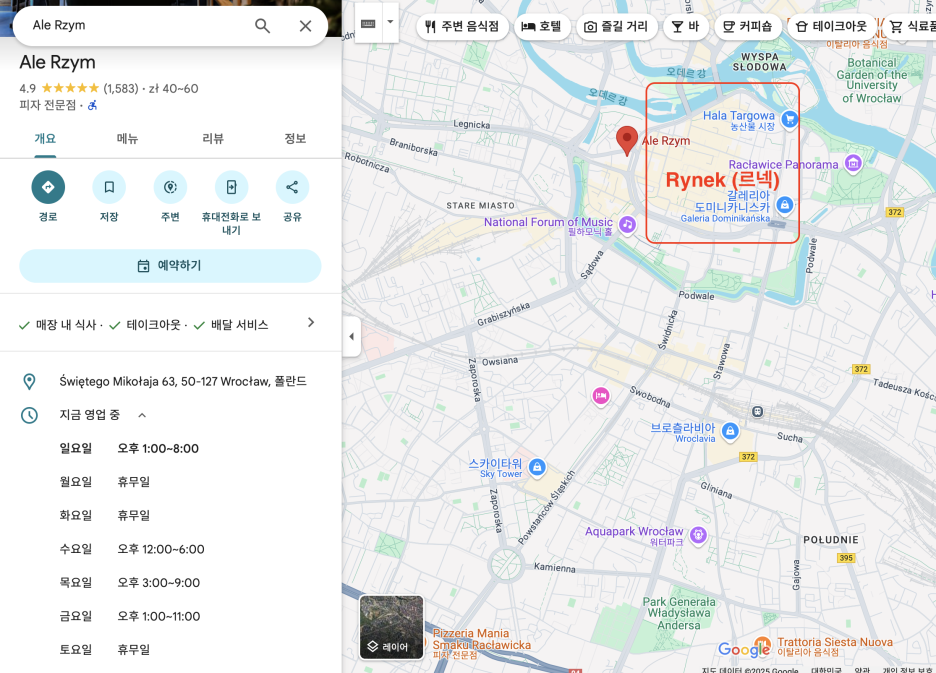Filter map by 즐길 거리 chip
This screenshot has height=673, width=936.
(x=616, y=26)
